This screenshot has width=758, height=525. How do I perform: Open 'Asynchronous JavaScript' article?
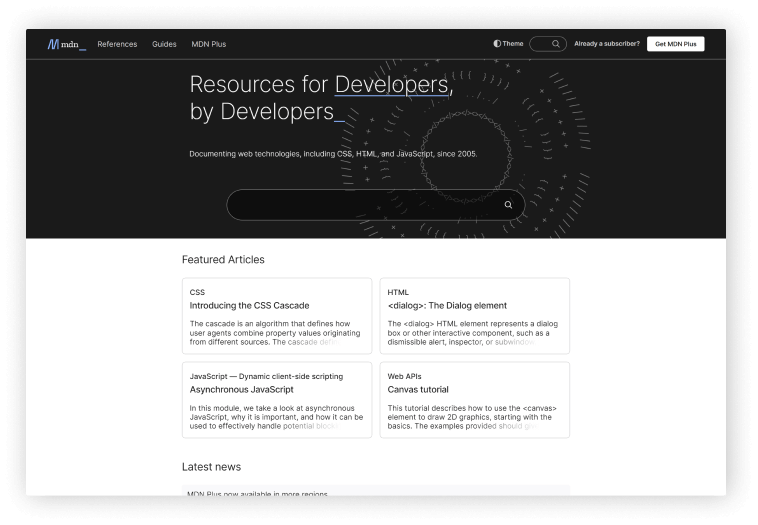(242, 390)
